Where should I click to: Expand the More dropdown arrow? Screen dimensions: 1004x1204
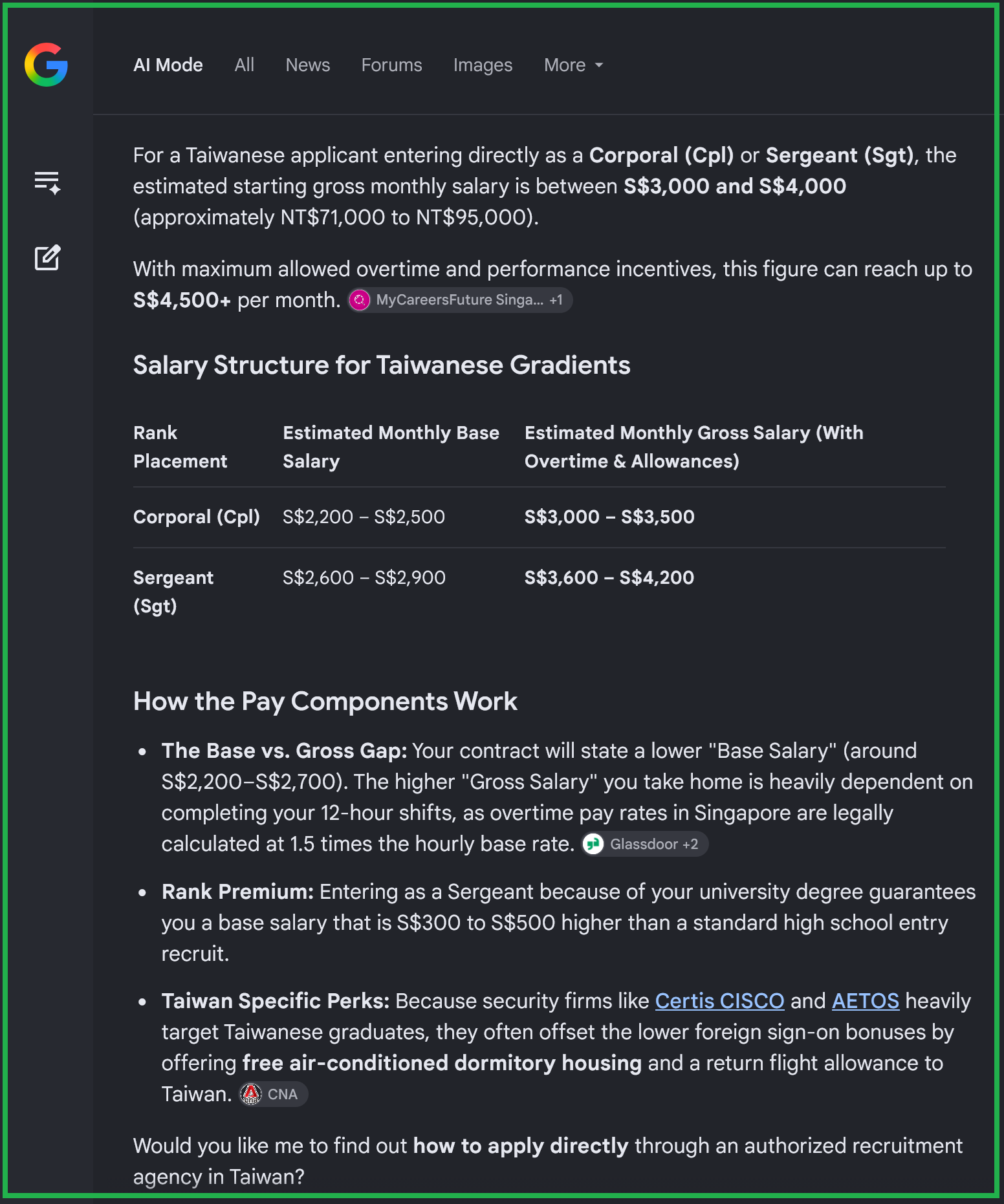(599, 65)
